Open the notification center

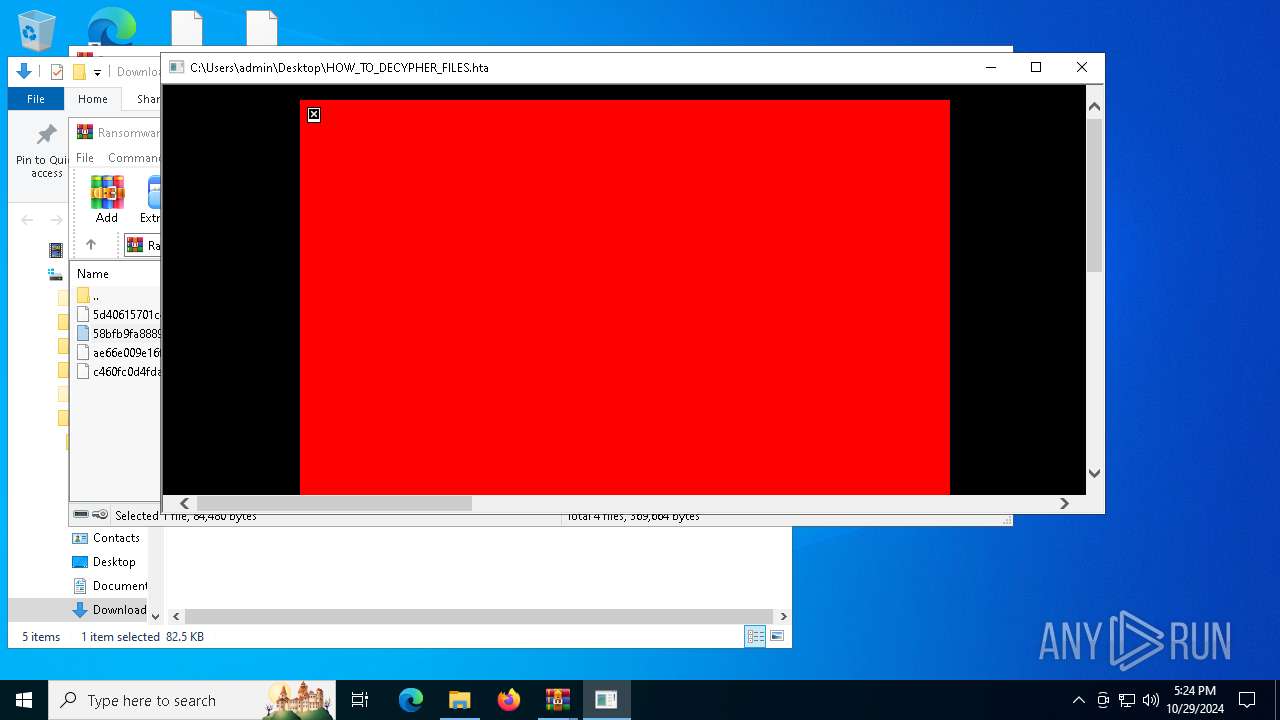click(x=1247, y=700)
